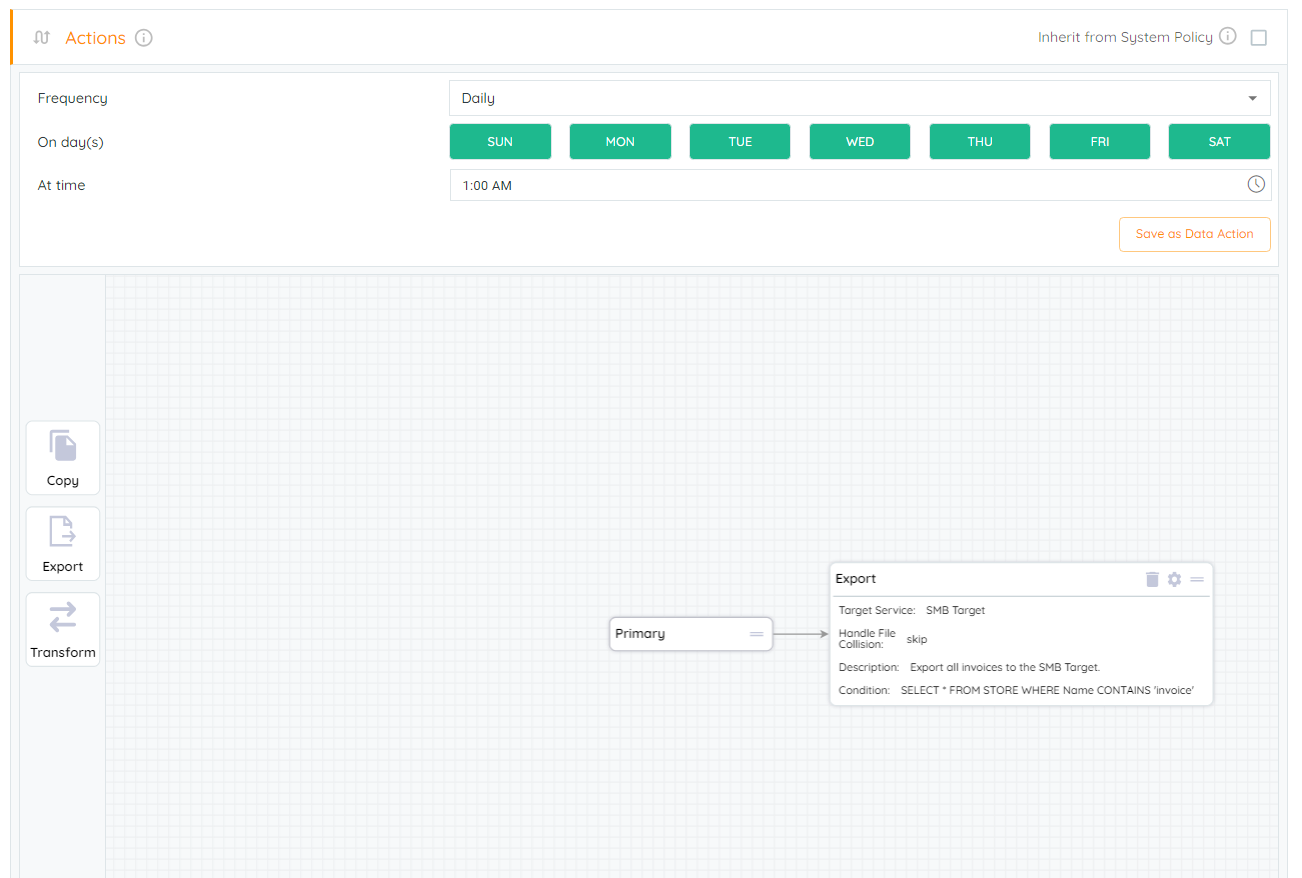Delete the Export node with trash icon
The width and height of the screenshot is (1302, 878).
(x=1152, y=579)
